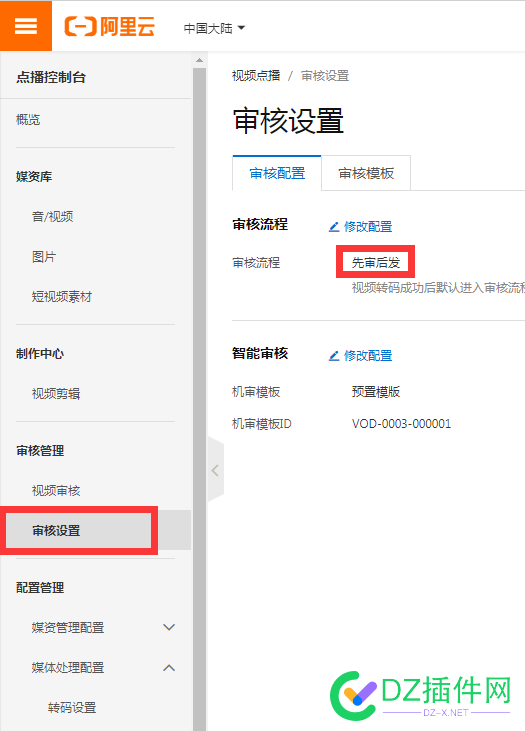This screenshot has height=731, width=525.
Task: Open 转码设置 in the sidebar
Action: [72, 708]
